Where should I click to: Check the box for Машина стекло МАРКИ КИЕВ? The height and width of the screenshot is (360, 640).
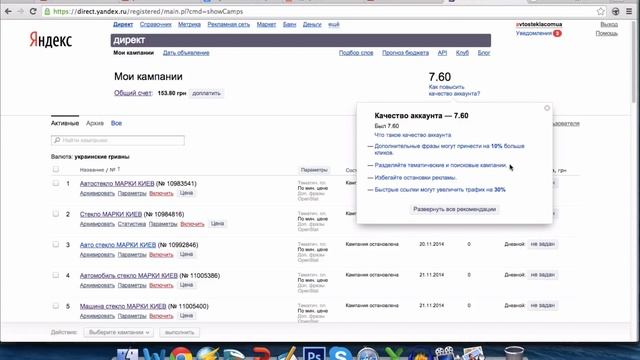pyautogui.click(x=56, y=306)
